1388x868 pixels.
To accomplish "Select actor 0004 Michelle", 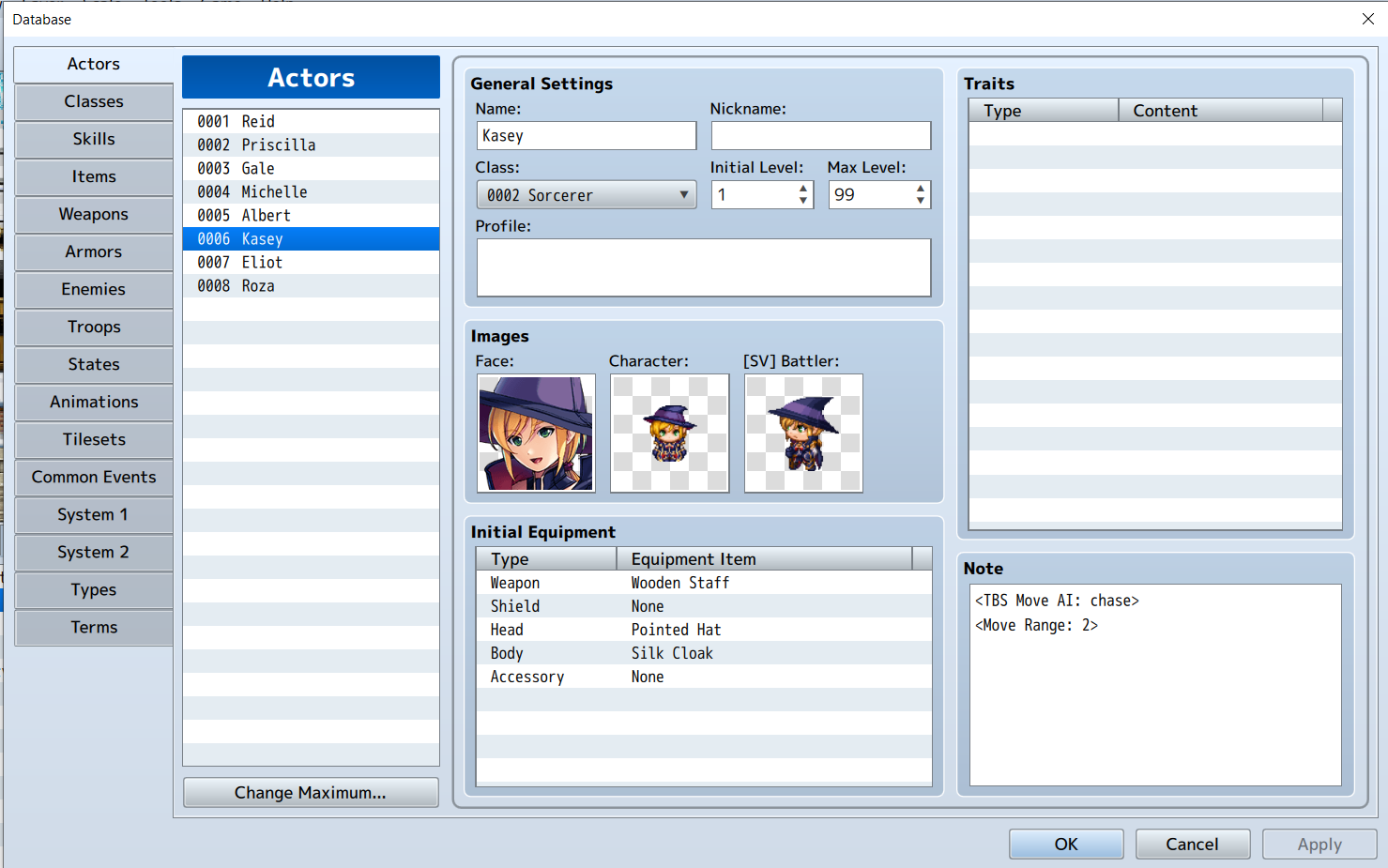I will 311,192.
